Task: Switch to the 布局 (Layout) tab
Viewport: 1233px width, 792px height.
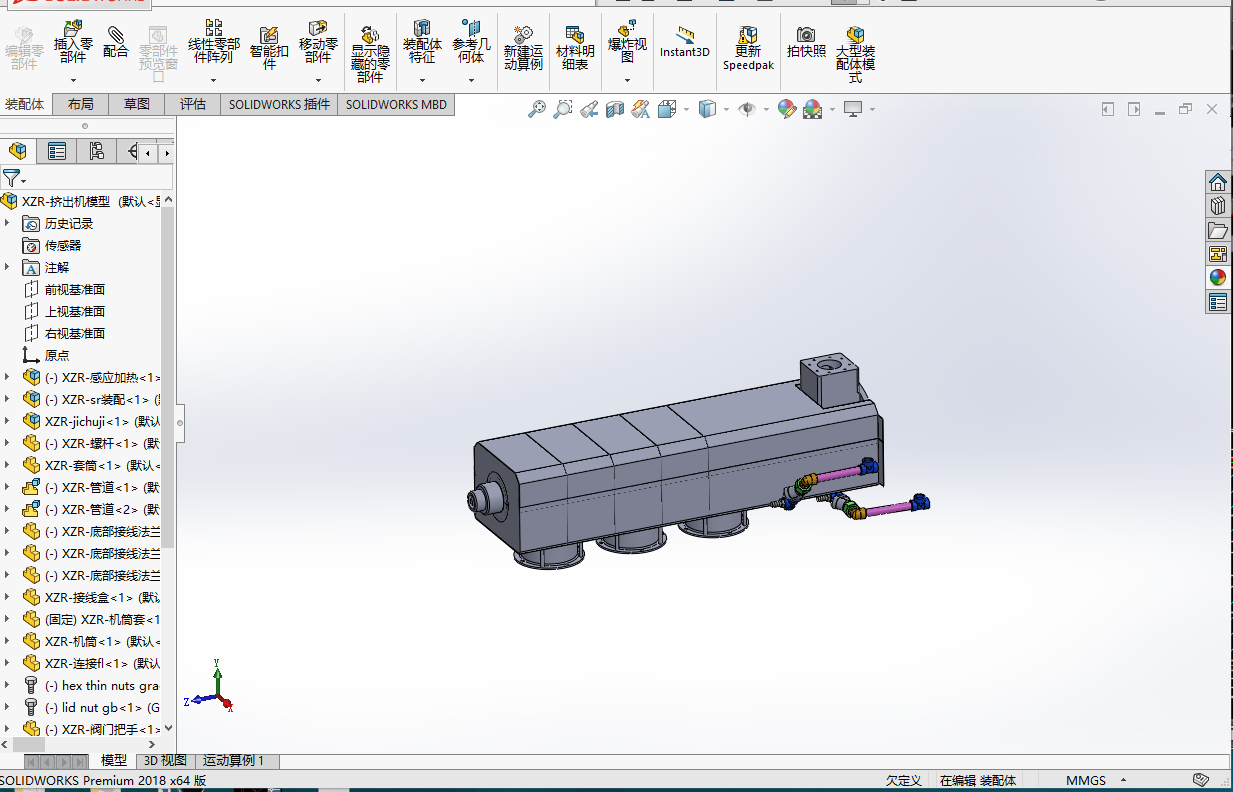Action: [80, 104]
